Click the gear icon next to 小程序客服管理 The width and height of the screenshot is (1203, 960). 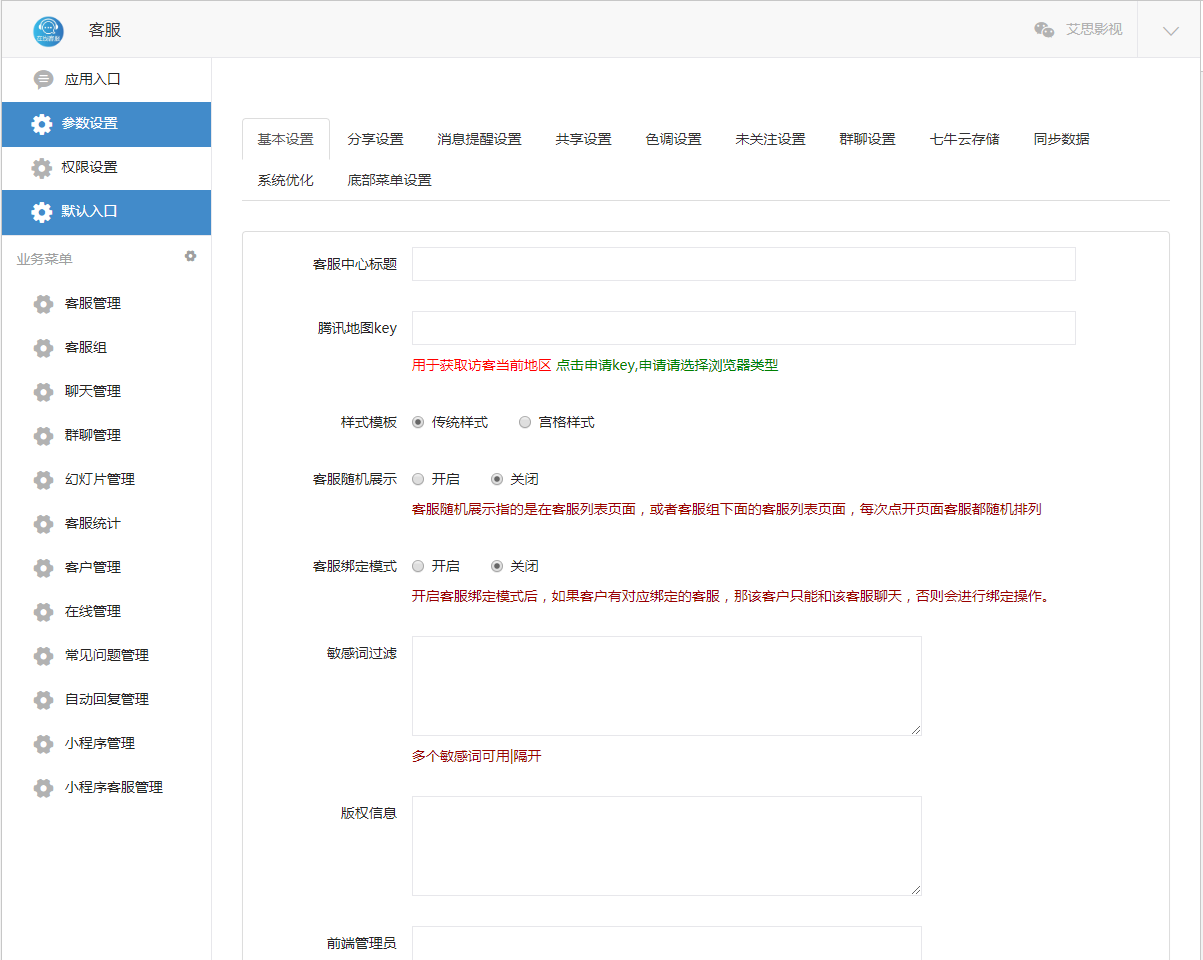[x=43, y=788]
